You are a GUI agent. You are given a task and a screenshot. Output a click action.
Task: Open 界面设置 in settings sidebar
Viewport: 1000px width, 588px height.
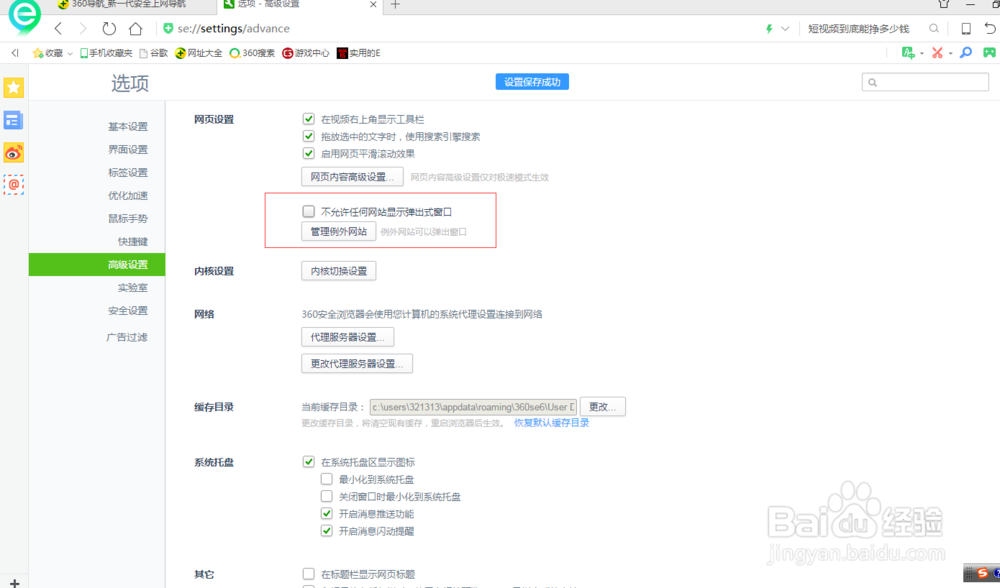tap(128, 149)
